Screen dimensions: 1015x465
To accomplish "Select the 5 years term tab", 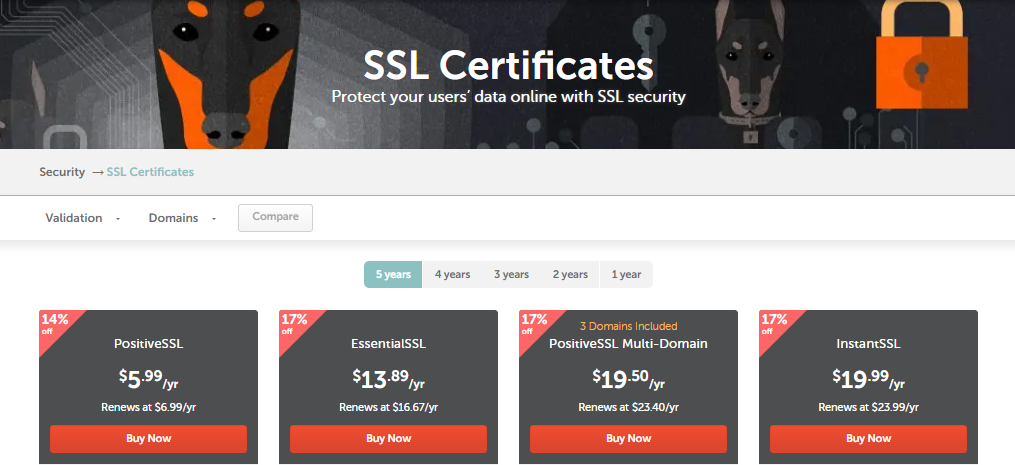I will click(x=393, y=275).
